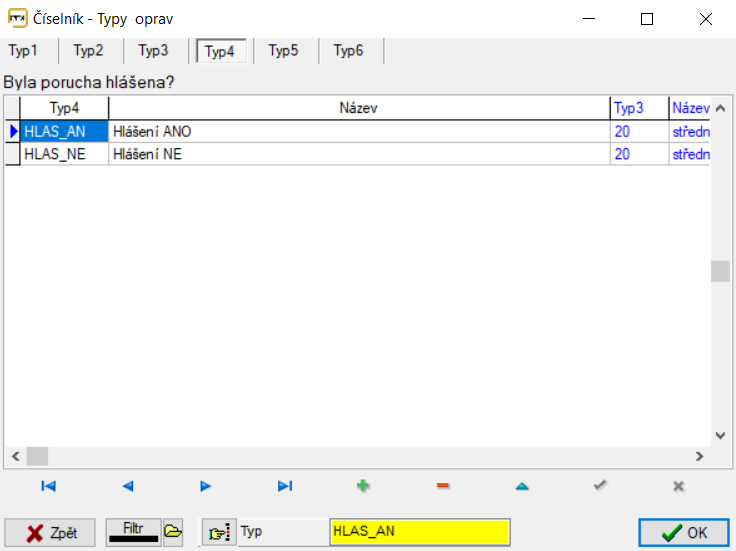Click the Zpět button
The image size is (736, 551).
(x=50, y=533)
